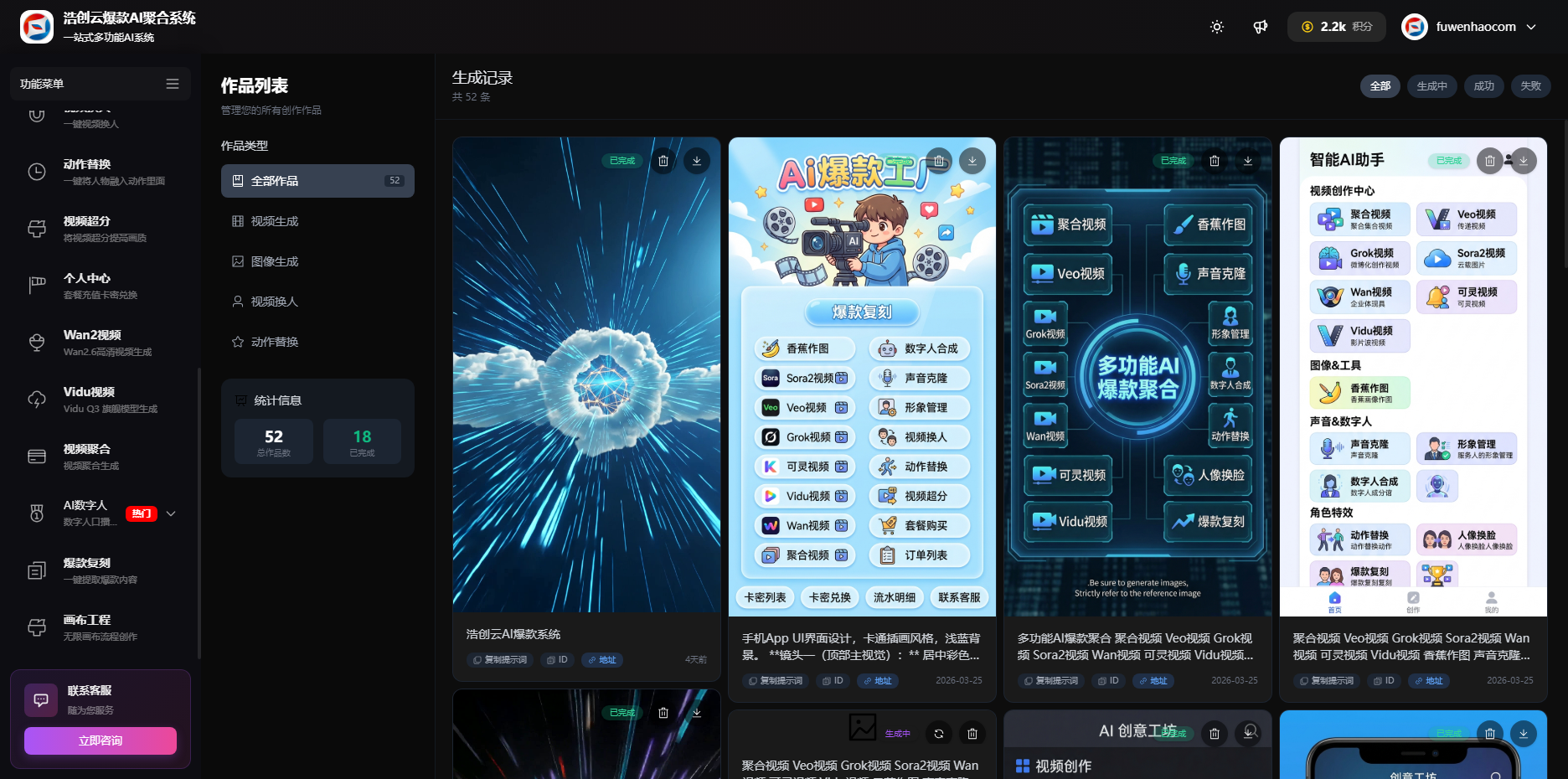1568x779 pixels.
Task: Collapse the 功能菜单 sidebar hamburger icon
Action: click(x=173, y=84)
